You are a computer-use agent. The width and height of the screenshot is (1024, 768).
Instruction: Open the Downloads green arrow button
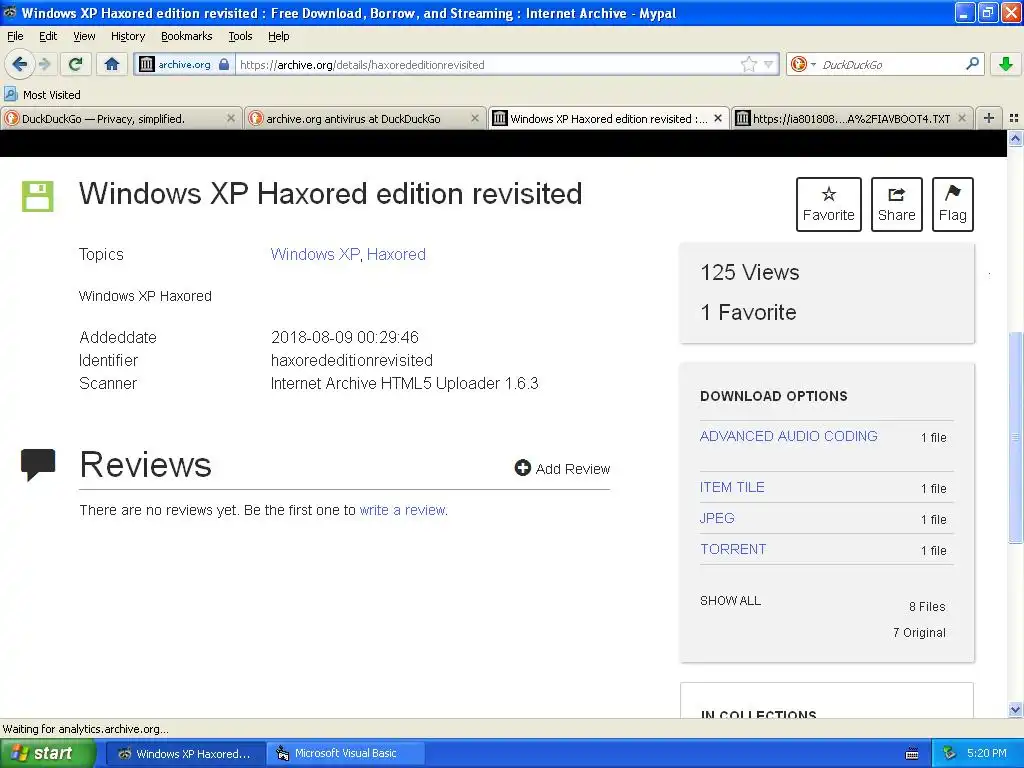(x=1006, y=64)
